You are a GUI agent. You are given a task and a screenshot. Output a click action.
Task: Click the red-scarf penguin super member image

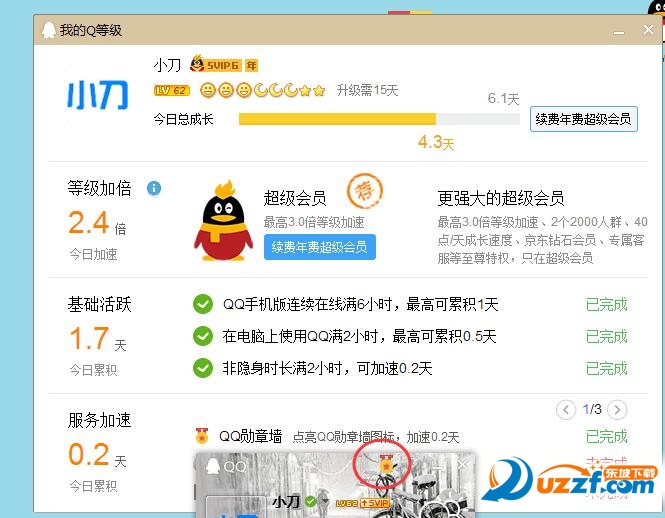(x=223, y=220)
